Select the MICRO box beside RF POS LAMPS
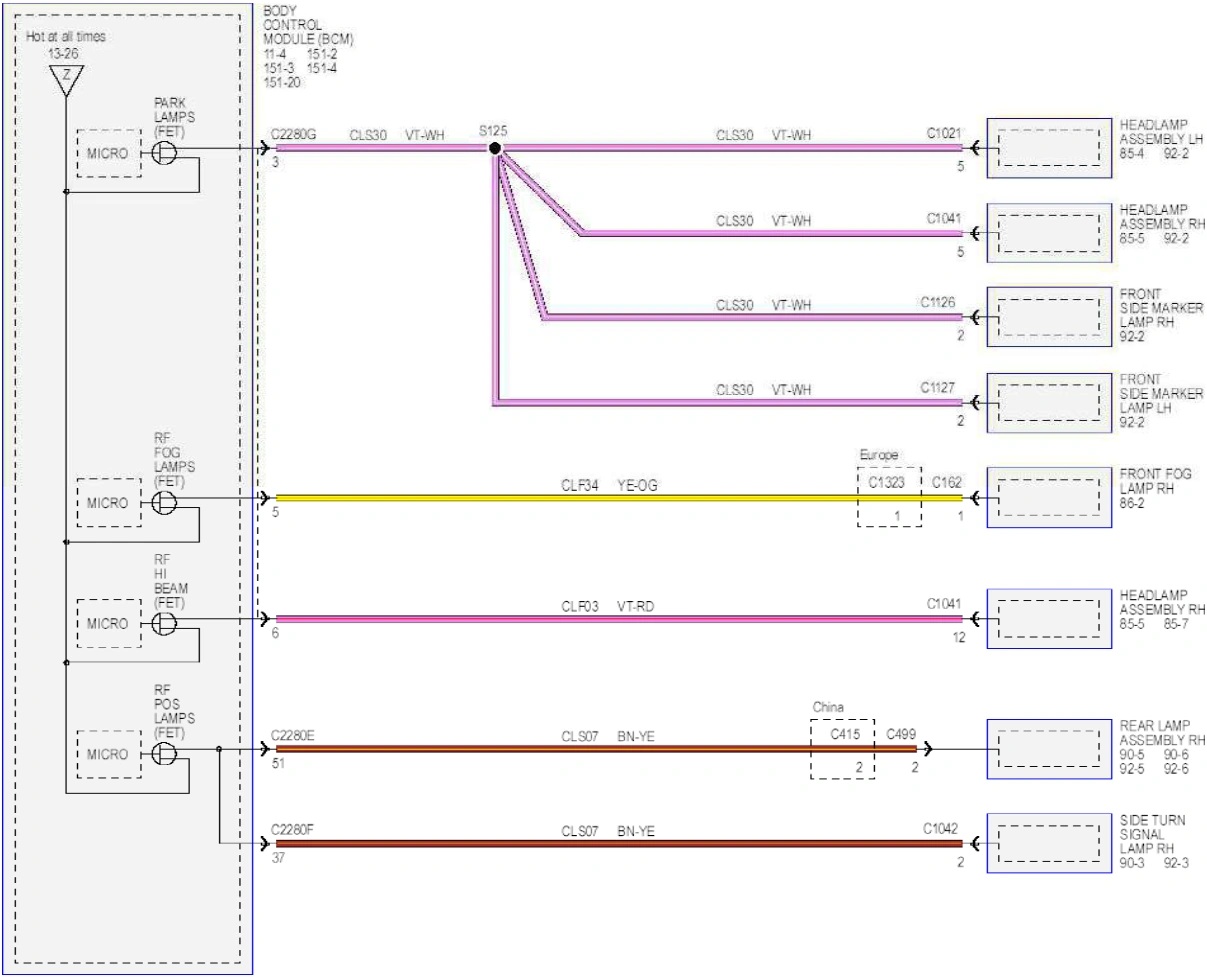Image resolution: width=1207 pixels, height=977 pixels. click(108, 754)
